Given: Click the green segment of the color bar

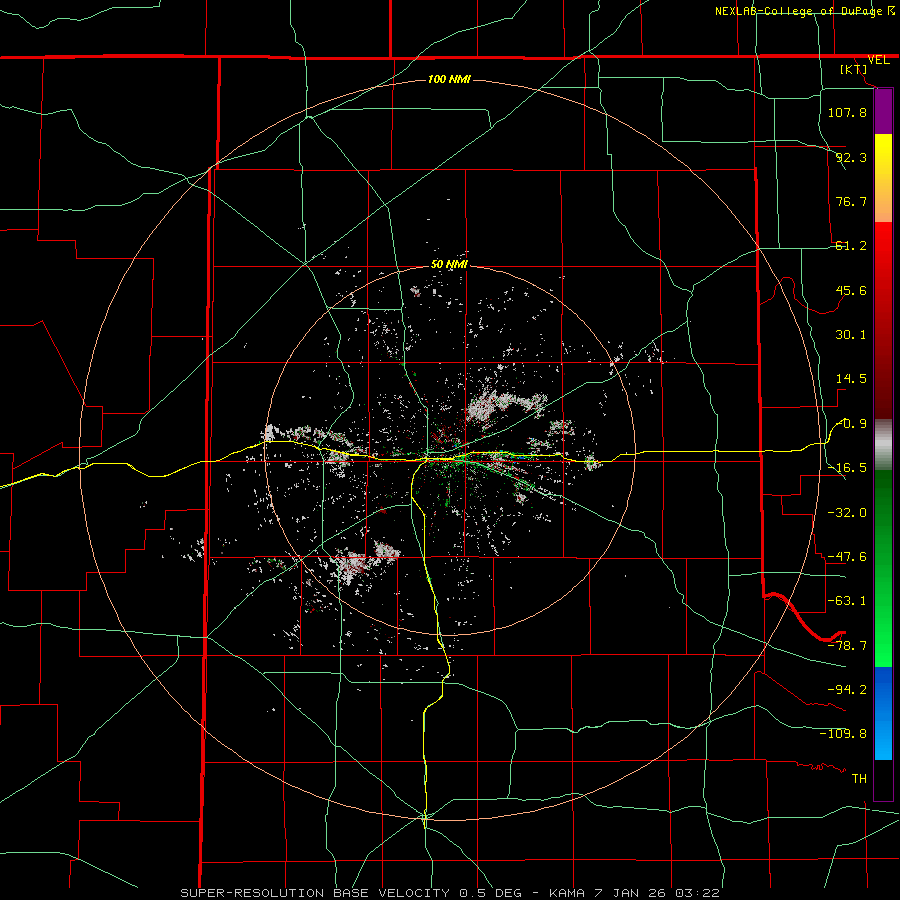Looking at the screenshot, I should point(883,569).
